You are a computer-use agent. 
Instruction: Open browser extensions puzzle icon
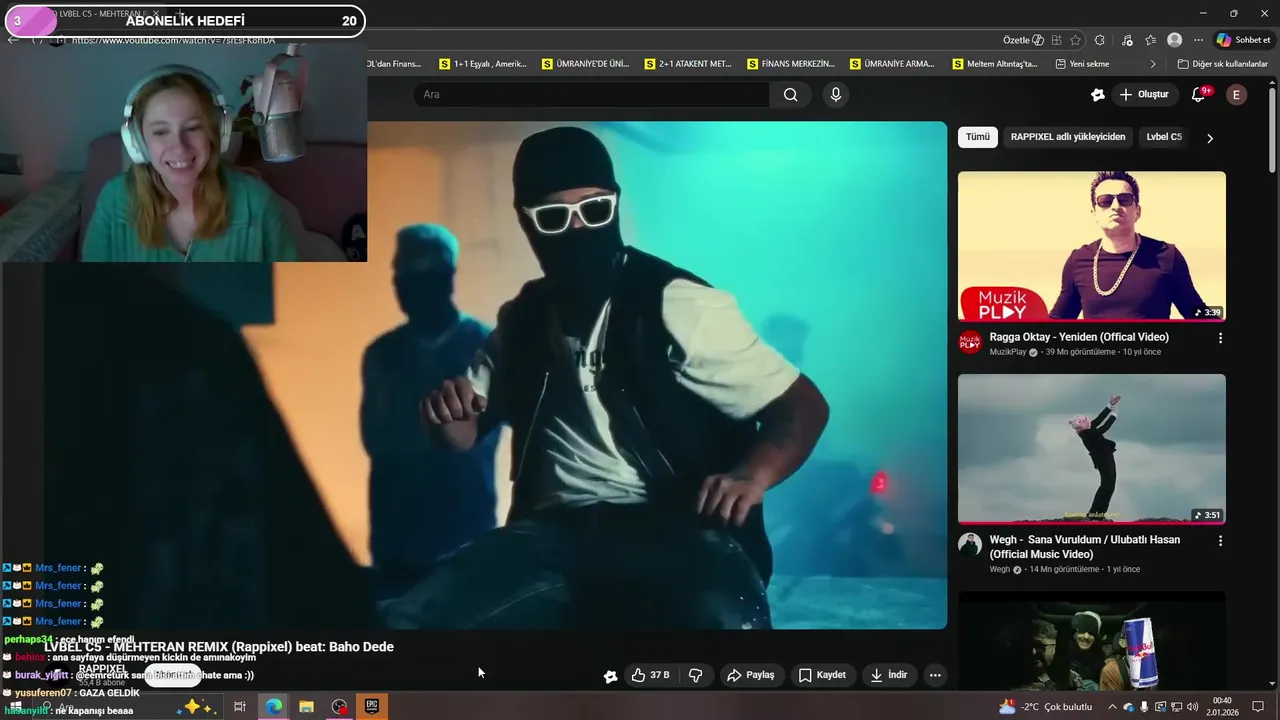[x=1100, y=40]
